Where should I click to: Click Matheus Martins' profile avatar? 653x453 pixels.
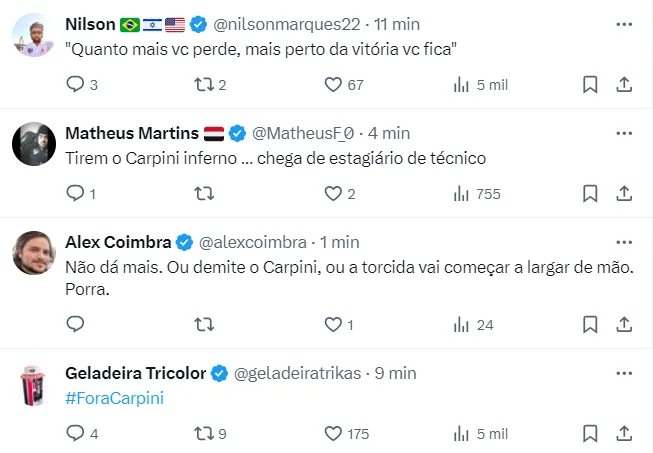[x=33, y=145]
